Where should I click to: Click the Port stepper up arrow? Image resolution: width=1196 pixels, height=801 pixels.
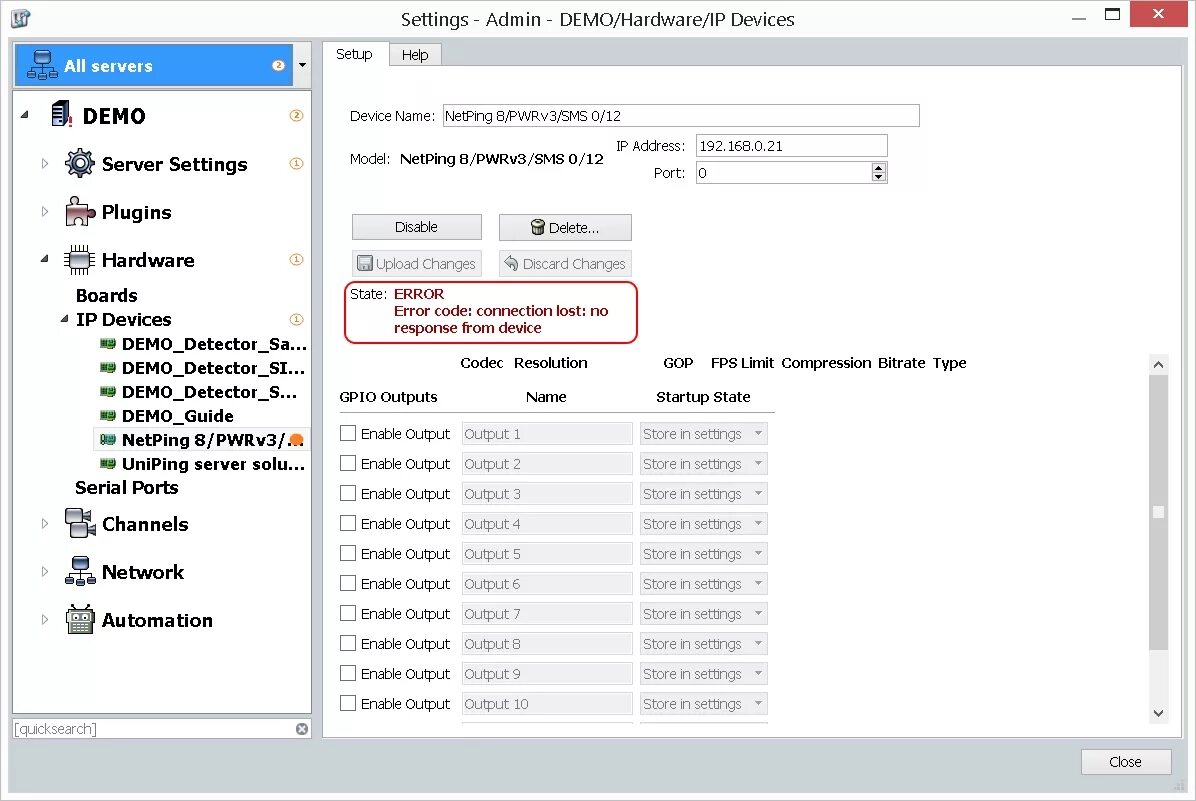[878, 168]
